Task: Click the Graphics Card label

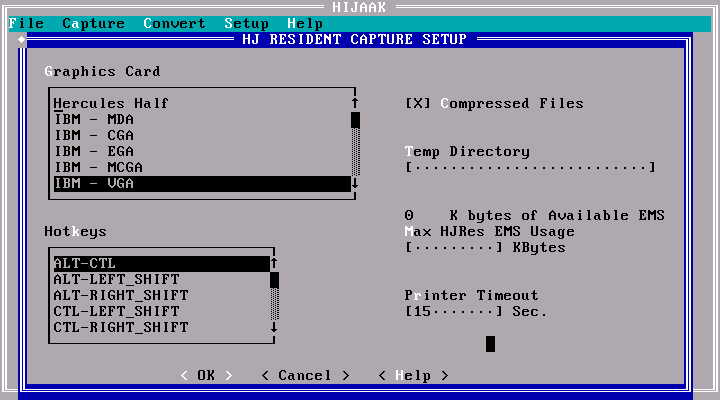Action: (102, 72)
